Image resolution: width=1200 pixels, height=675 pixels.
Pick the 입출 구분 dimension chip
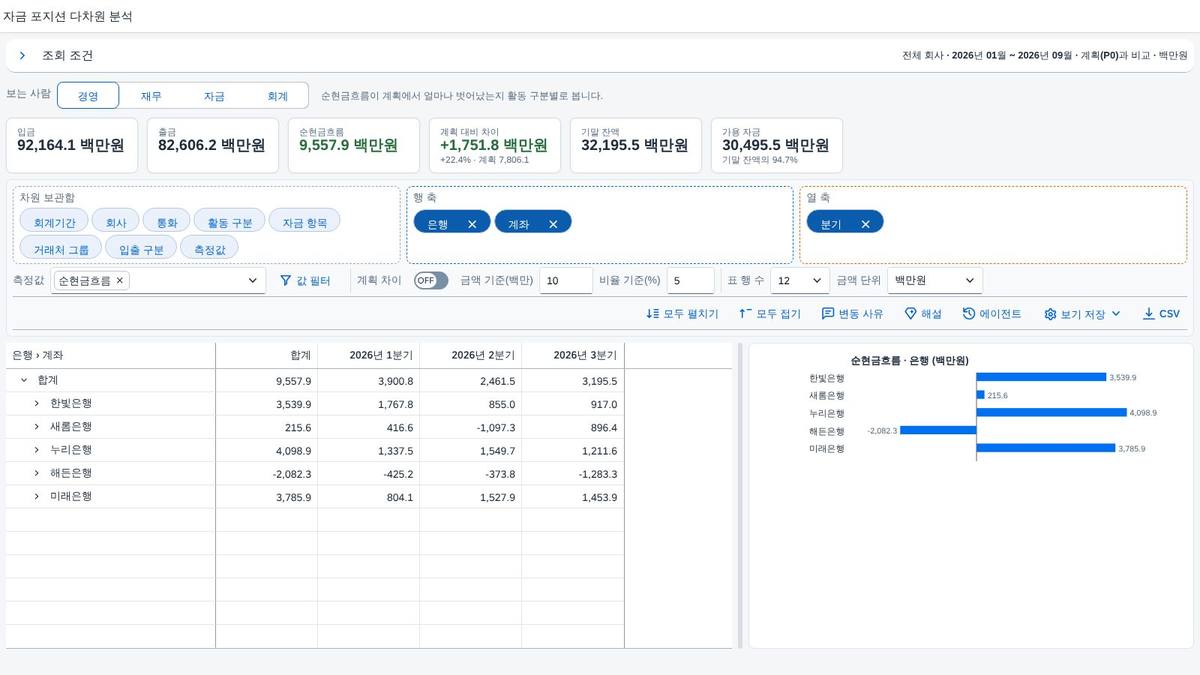[x=141, y=247]
